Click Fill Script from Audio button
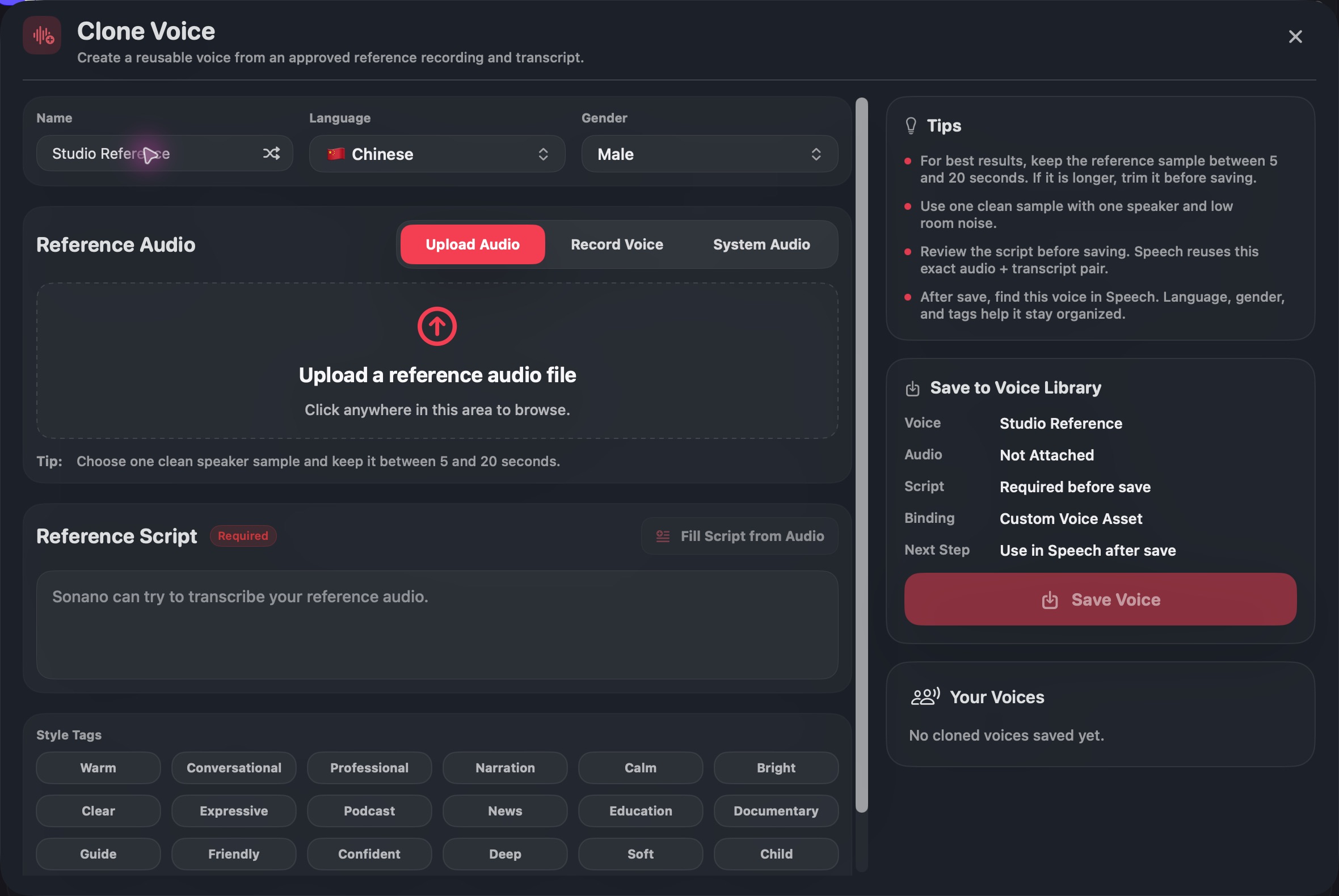The height and width of the screenshot is (896, 1339). click(x=739, y=536)
